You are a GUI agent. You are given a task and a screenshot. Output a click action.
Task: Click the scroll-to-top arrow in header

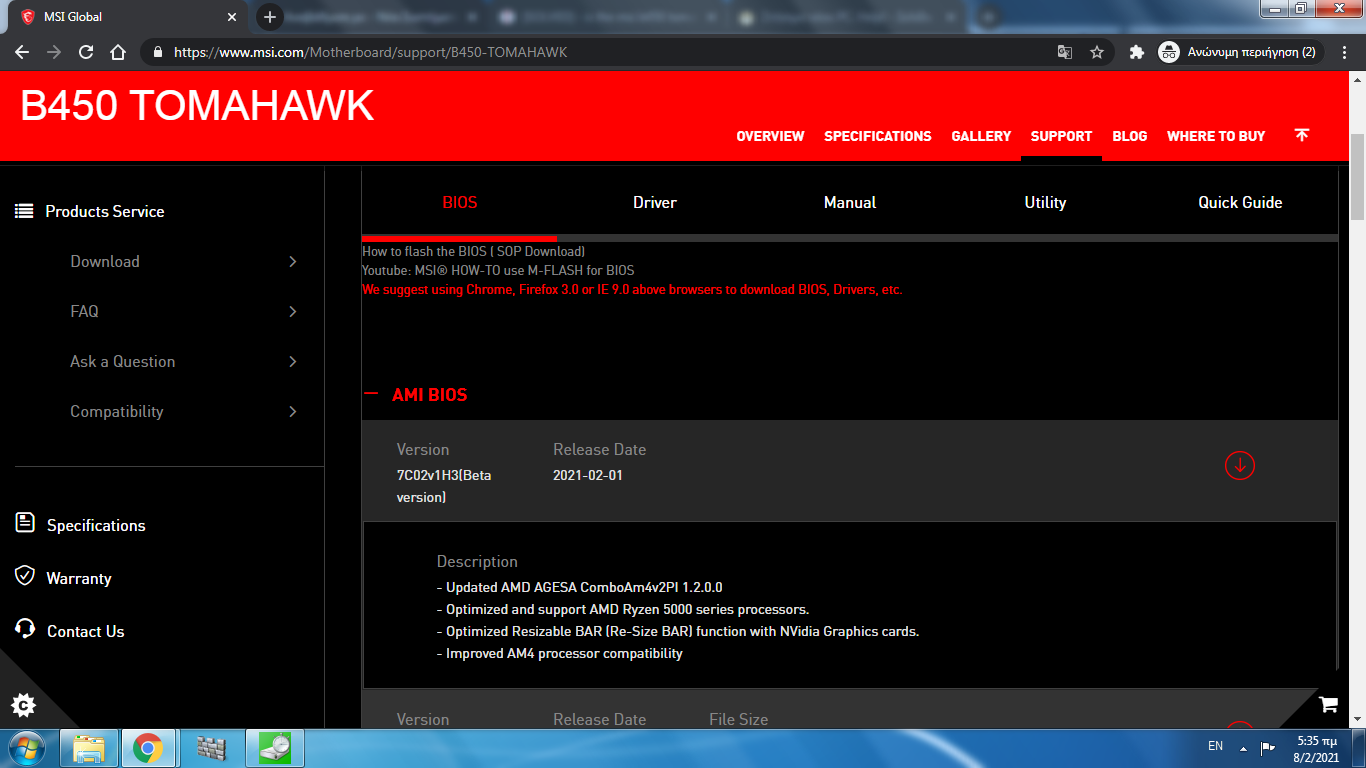1301,135
